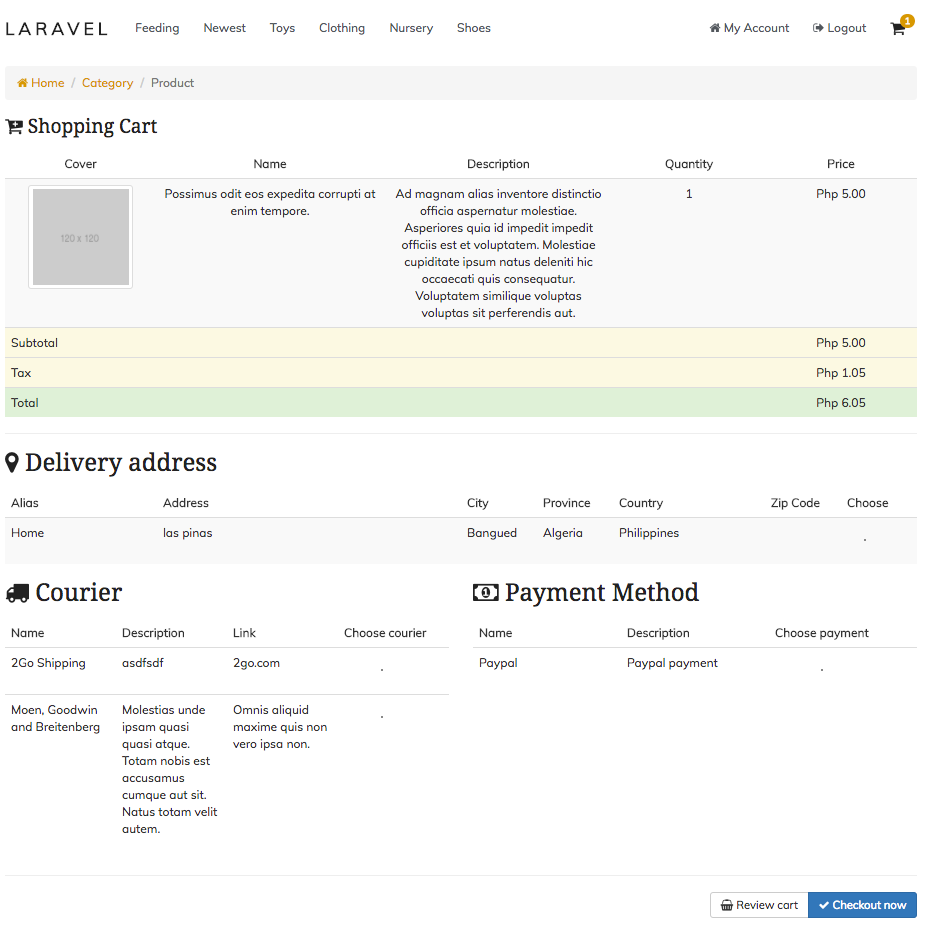Click the "2Go Shipping" courier name
935x938 pixels.
48,663
